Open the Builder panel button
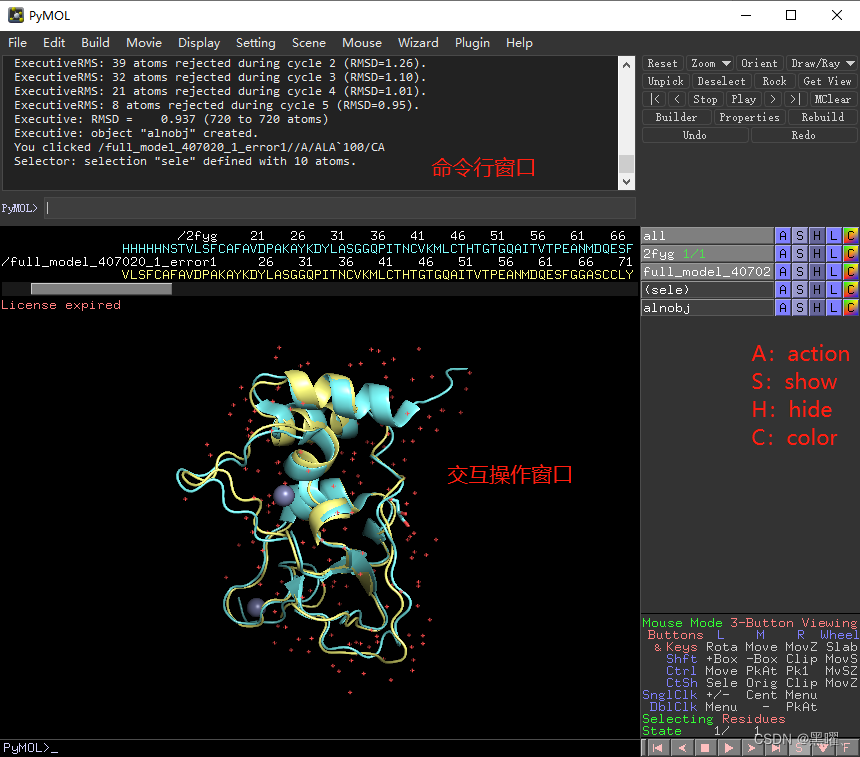 [x=676, y=117]
